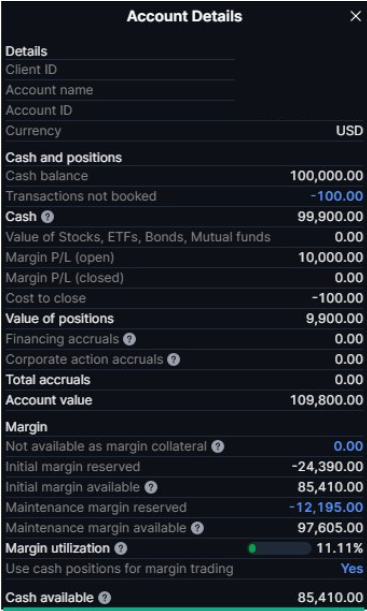Select the Account value row
The height and width of the screenshot is (611, 367).
pos(184,400)
